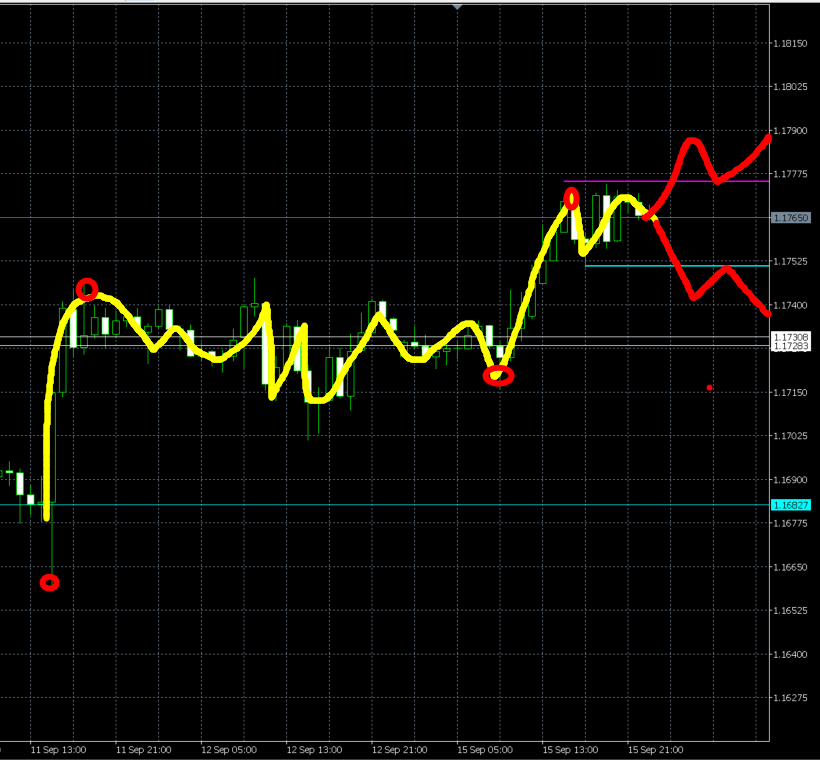Click the 15 Sep 21:00 time label
The width and height of the screenshot is (820, 760).
[655, 750]
